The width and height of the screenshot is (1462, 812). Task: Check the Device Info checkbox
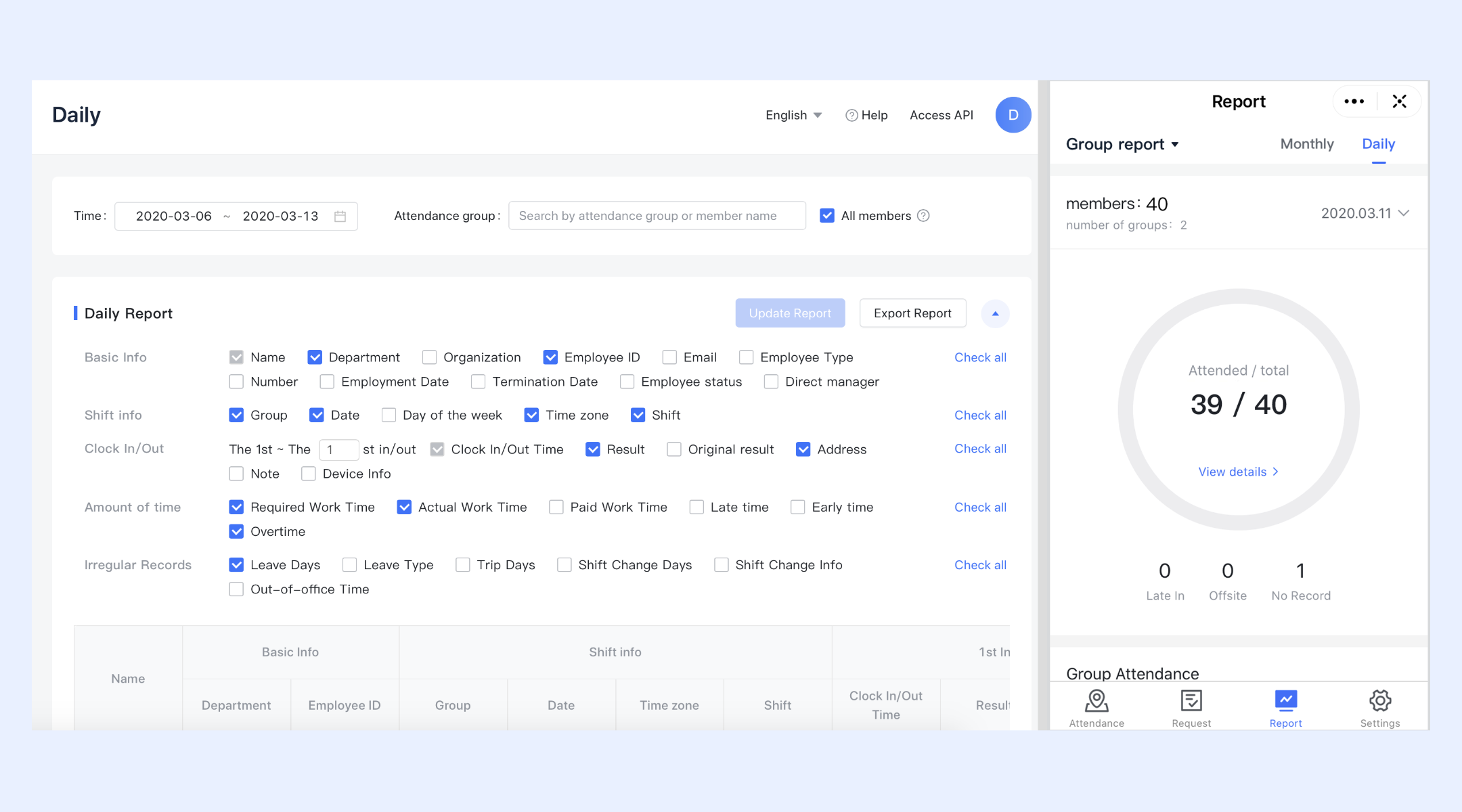pyautogui.click(x=308, y=474)
